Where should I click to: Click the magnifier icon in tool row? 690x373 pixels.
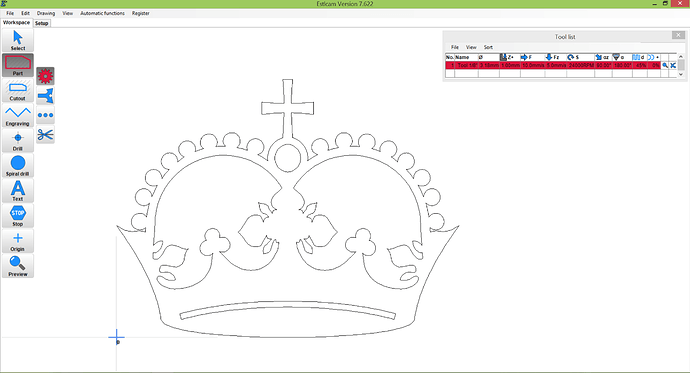(x=665, y=65)
